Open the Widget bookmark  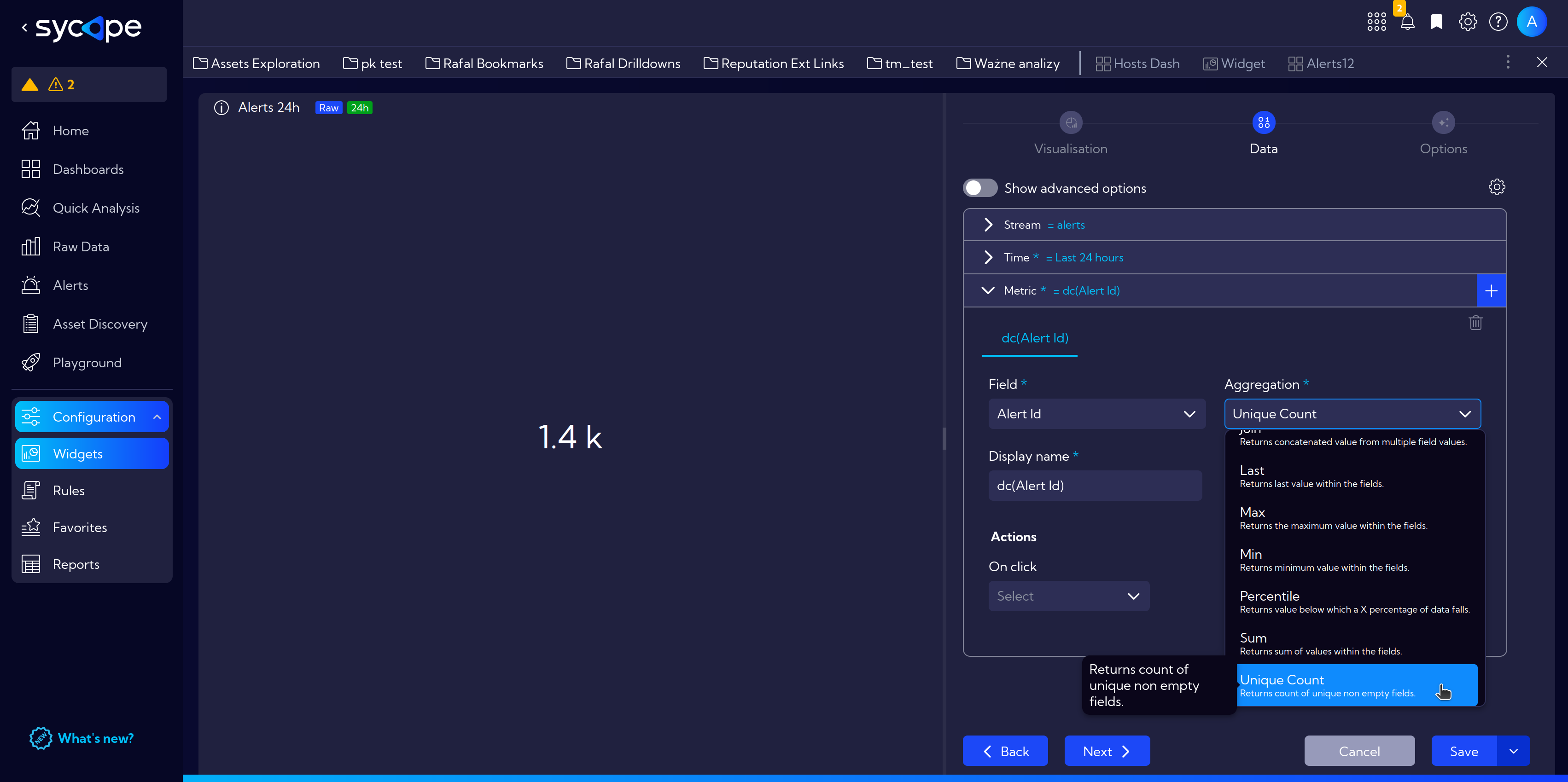point(1234,64)
